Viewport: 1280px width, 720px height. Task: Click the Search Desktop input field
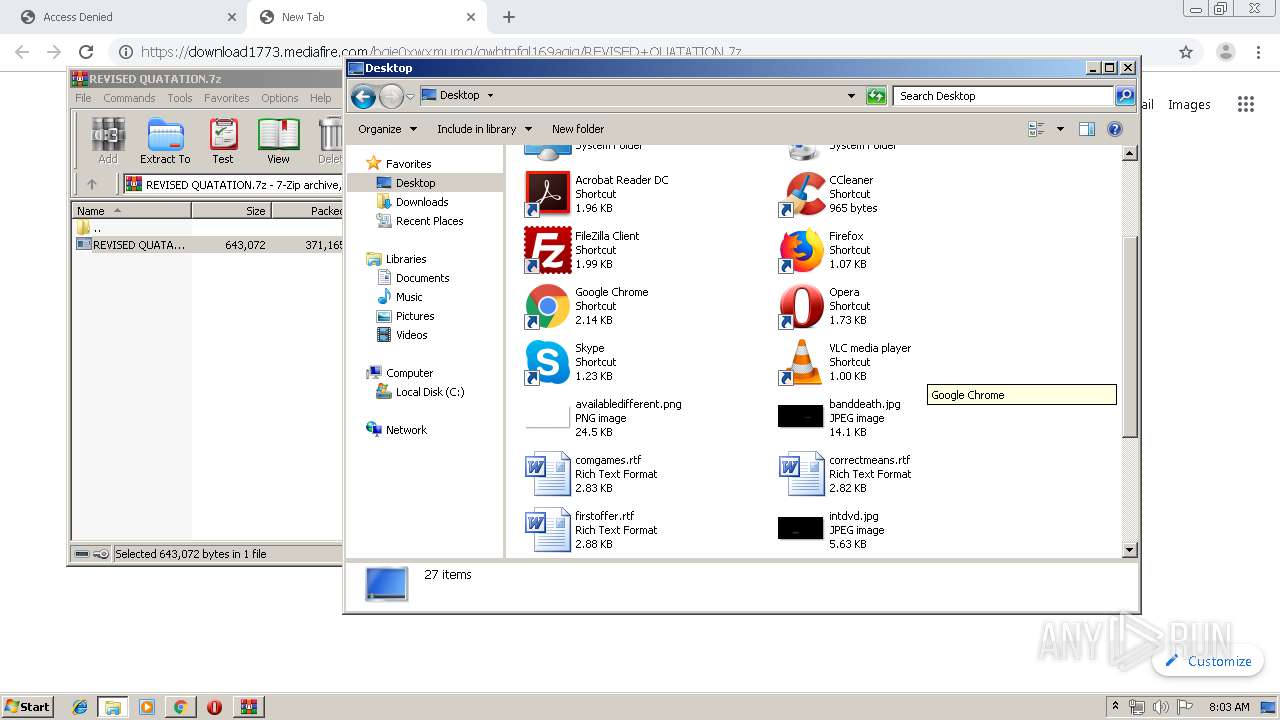(1002, 96)
